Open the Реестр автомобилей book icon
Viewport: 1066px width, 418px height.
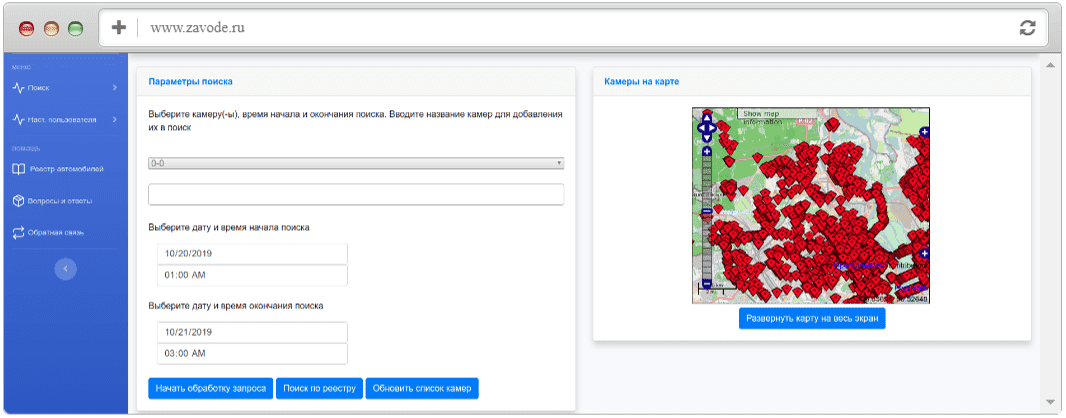[x=18, y=169]
